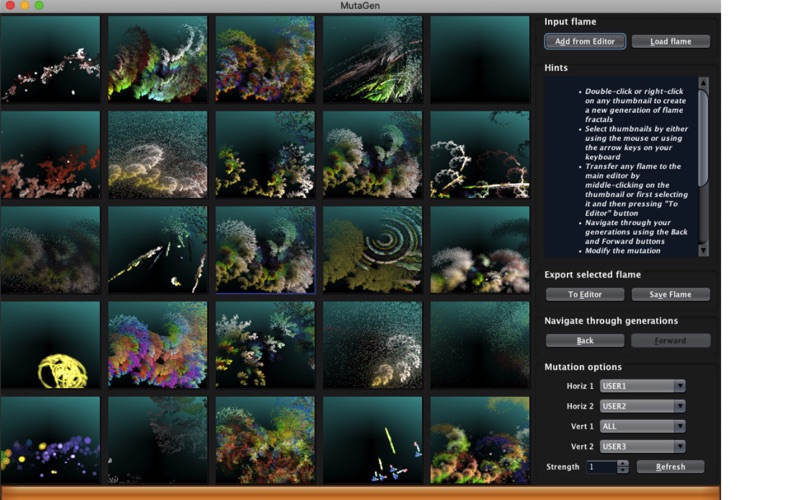Increase Strength with the up stepper arrow

(x=622, y=463)
